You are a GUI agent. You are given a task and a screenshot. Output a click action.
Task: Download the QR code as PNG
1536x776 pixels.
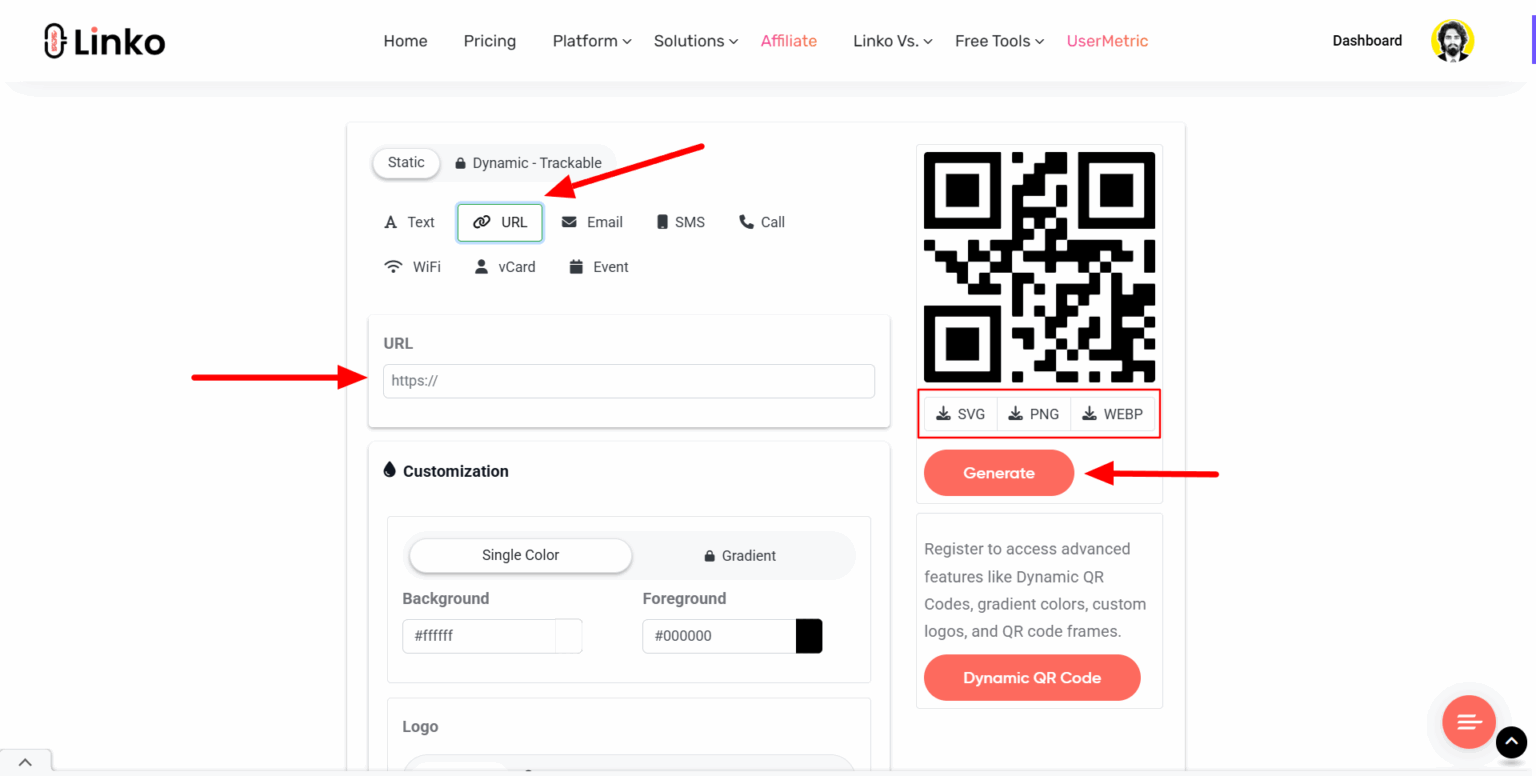click(x=1033, y=413)
